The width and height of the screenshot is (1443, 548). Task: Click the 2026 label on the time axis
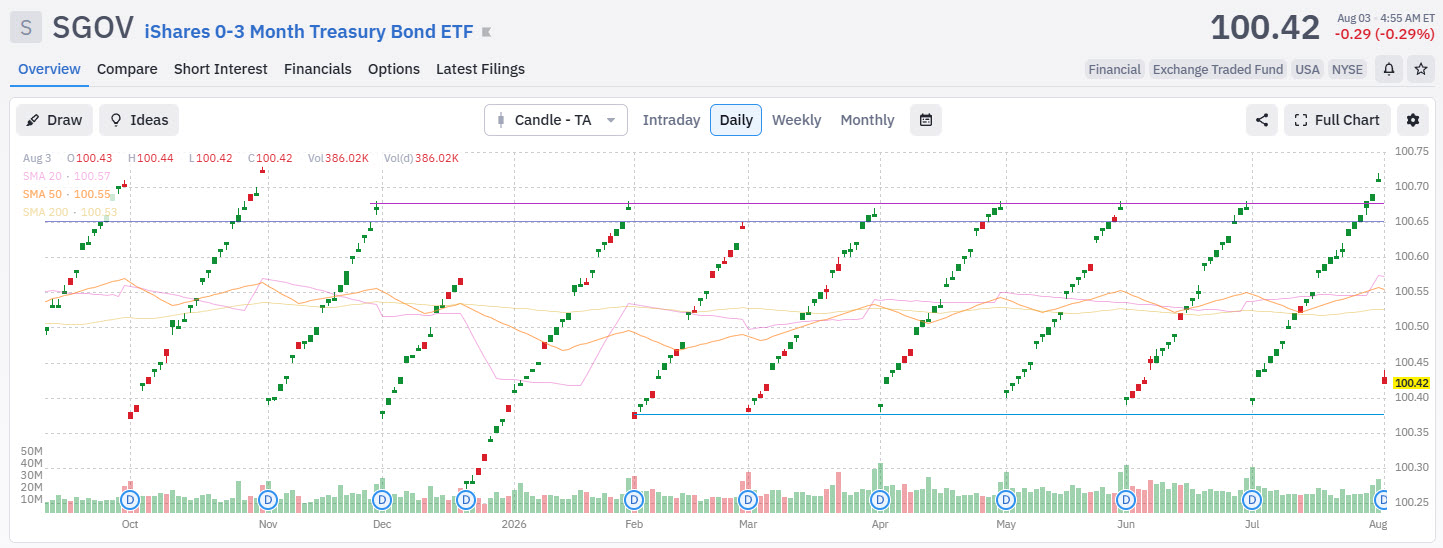(x=514, y=523)
